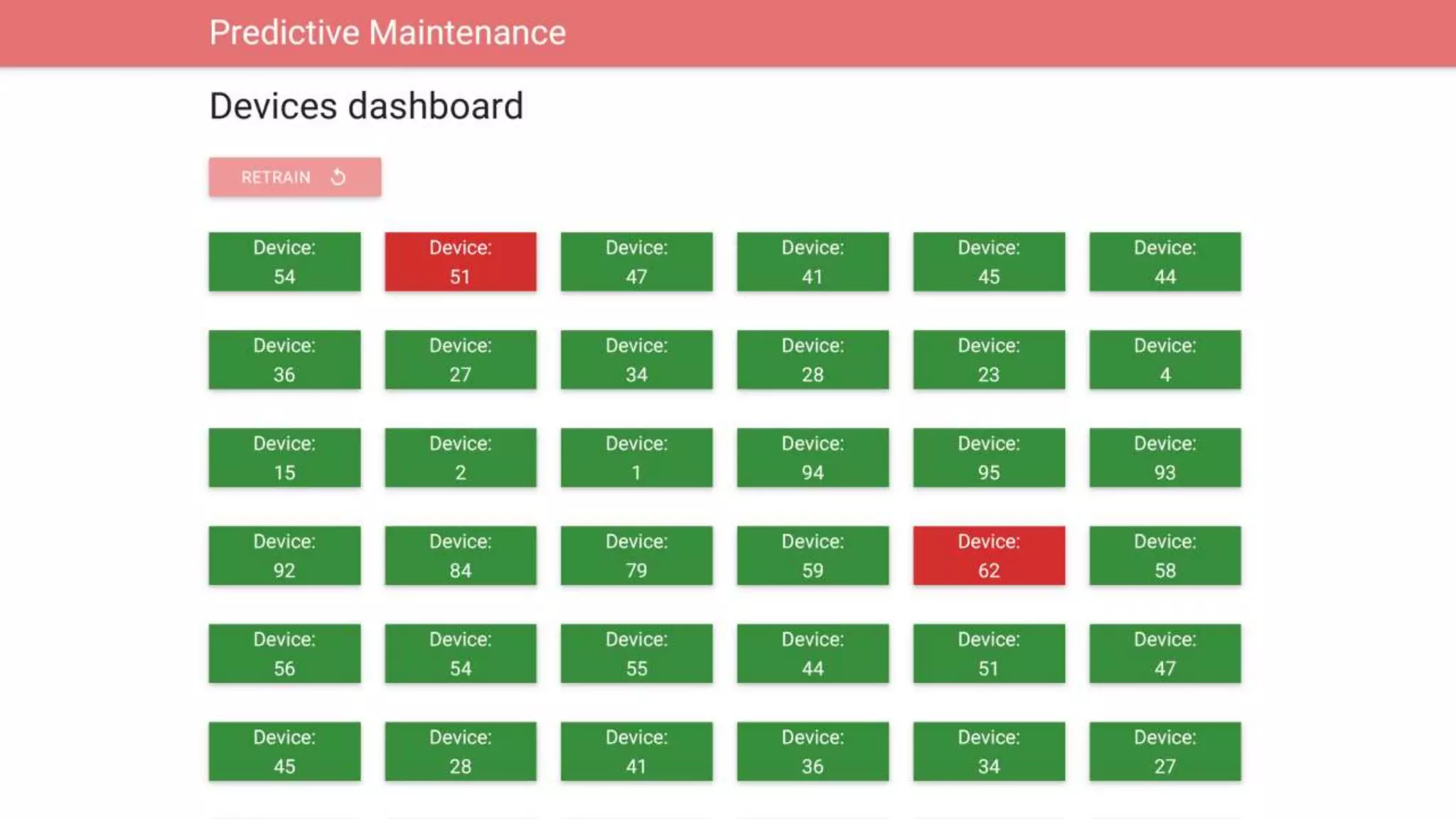Select the Device 92 tile
This screenshot has width=1456, height=819.
(284, 555)
